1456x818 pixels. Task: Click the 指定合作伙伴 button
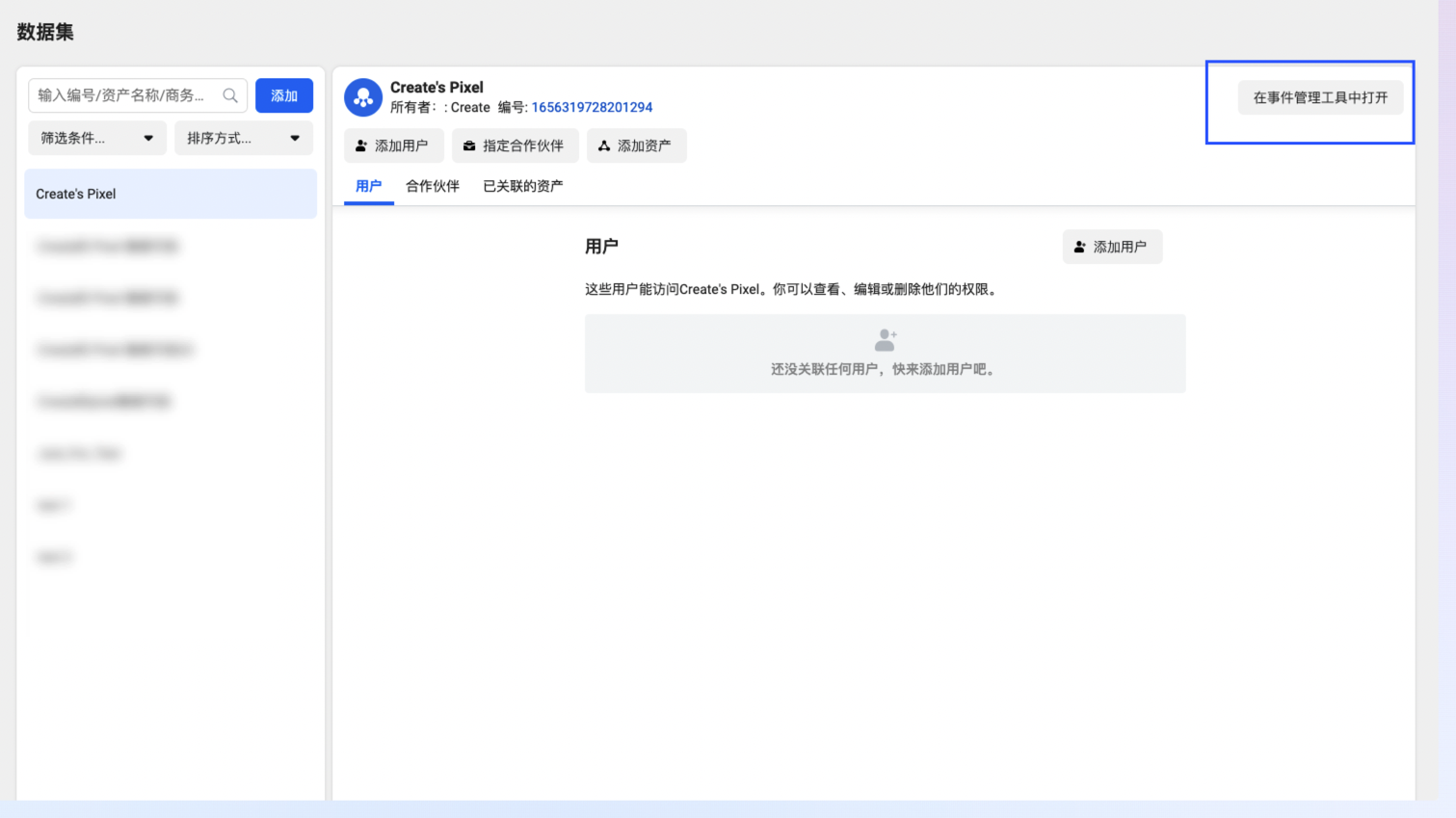click(516, 145)
